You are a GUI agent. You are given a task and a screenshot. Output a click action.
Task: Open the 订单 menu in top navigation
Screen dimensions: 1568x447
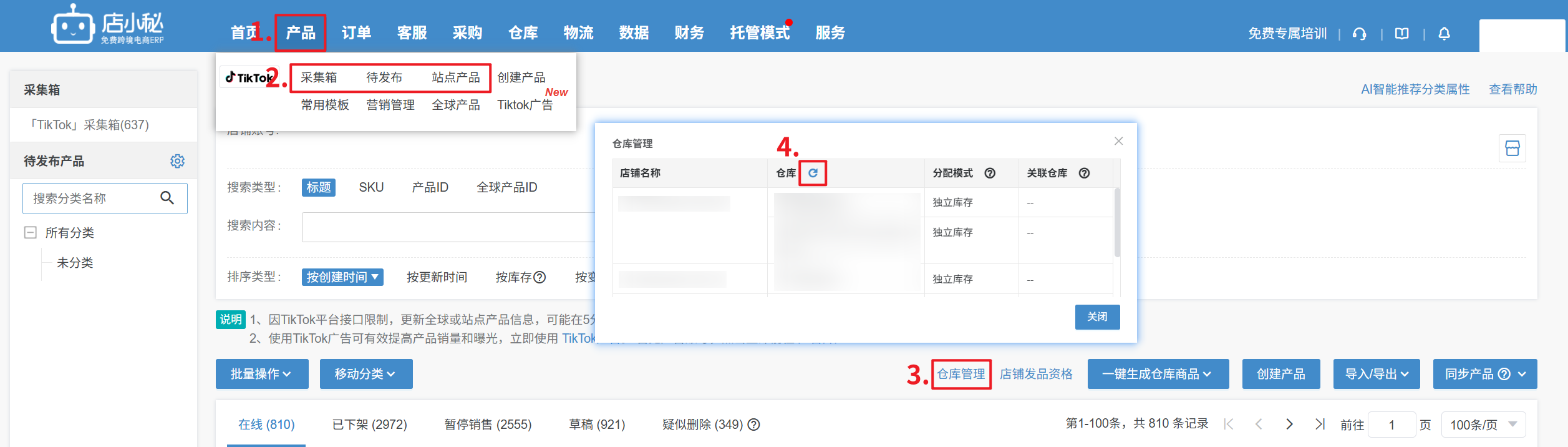(x=356, y=32)
